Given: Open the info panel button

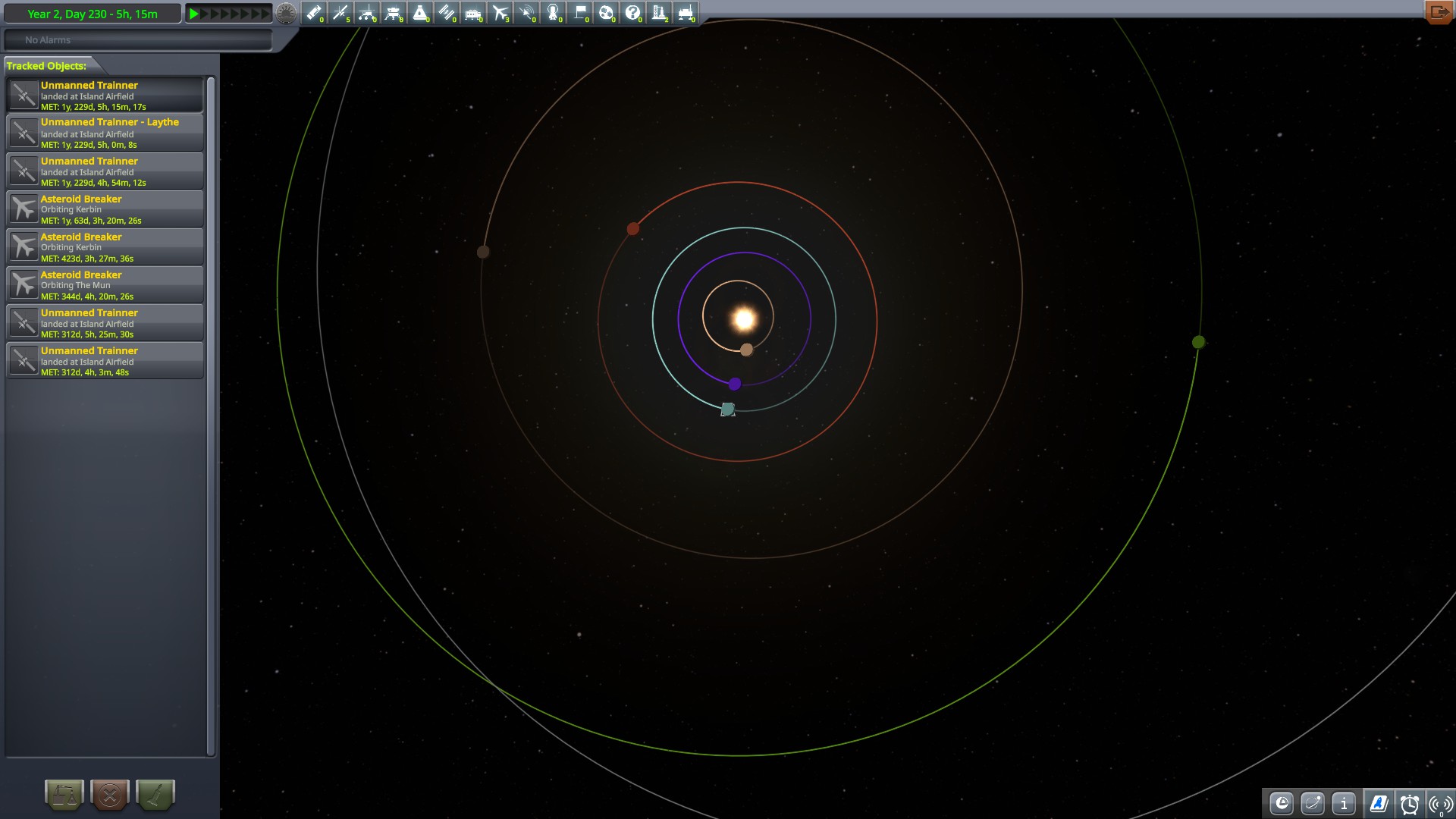Looking at the screenshot, I should coord(1344,803).
